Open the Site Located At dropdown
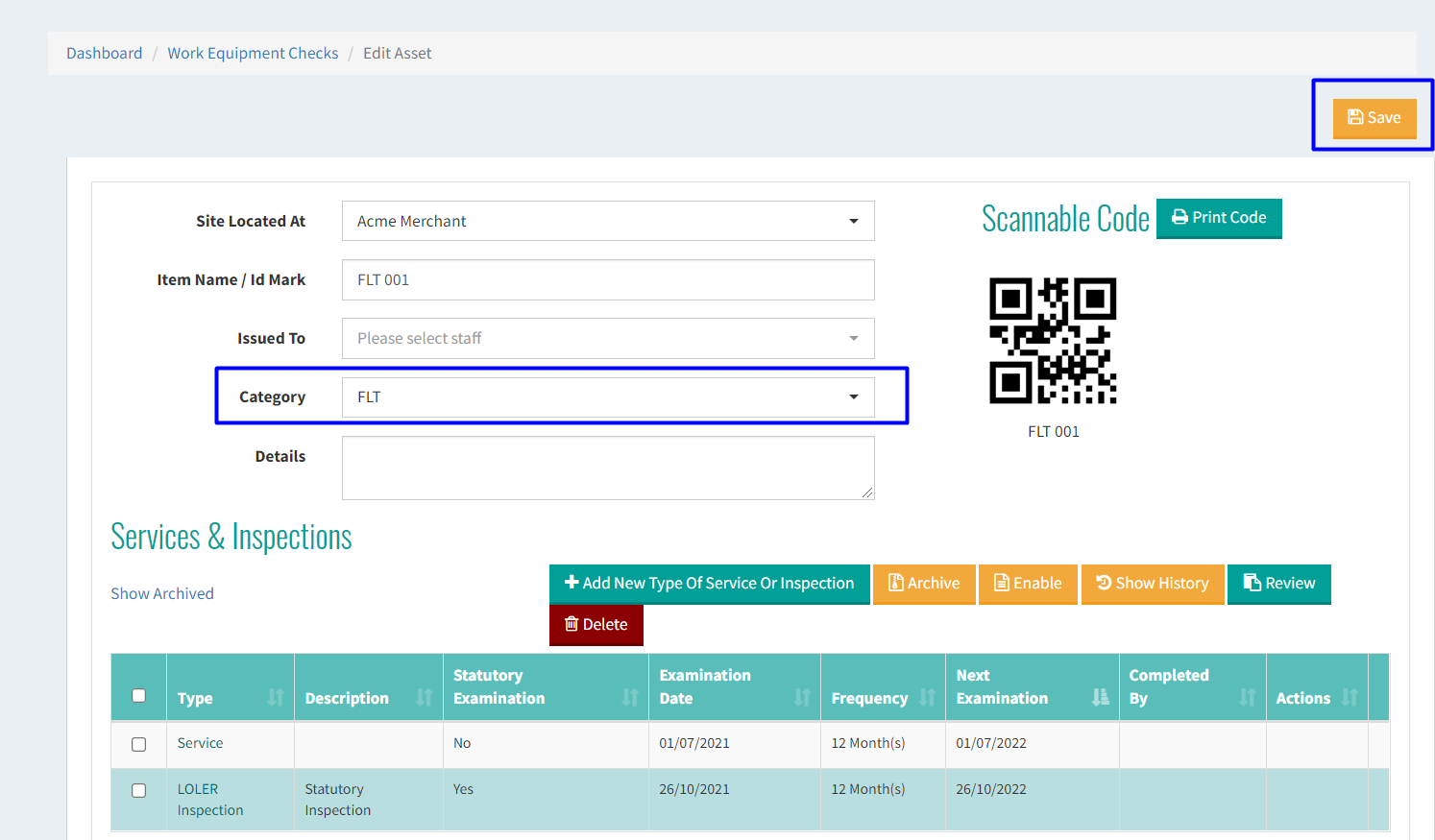The height and width of the screenshot is (840, 1435). tap(608, 221)
